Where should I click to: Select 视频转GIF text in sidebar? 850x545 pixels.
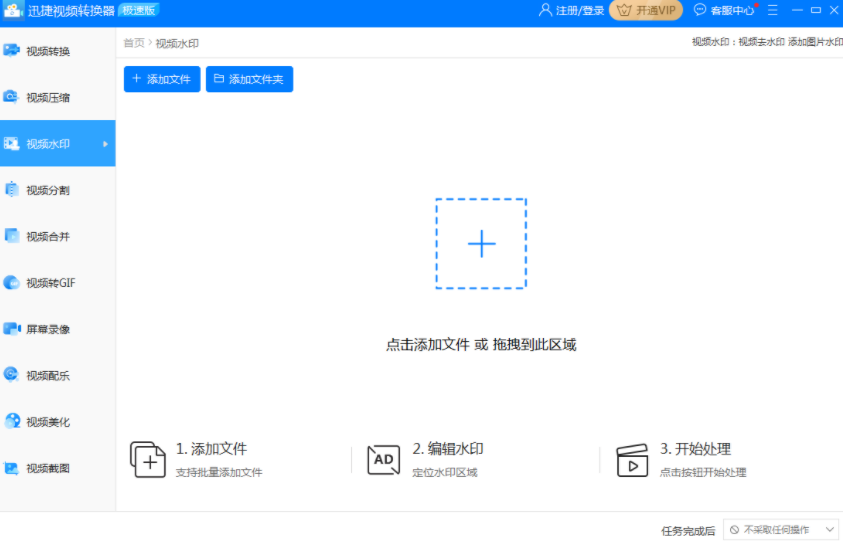[x=51, y=283]
